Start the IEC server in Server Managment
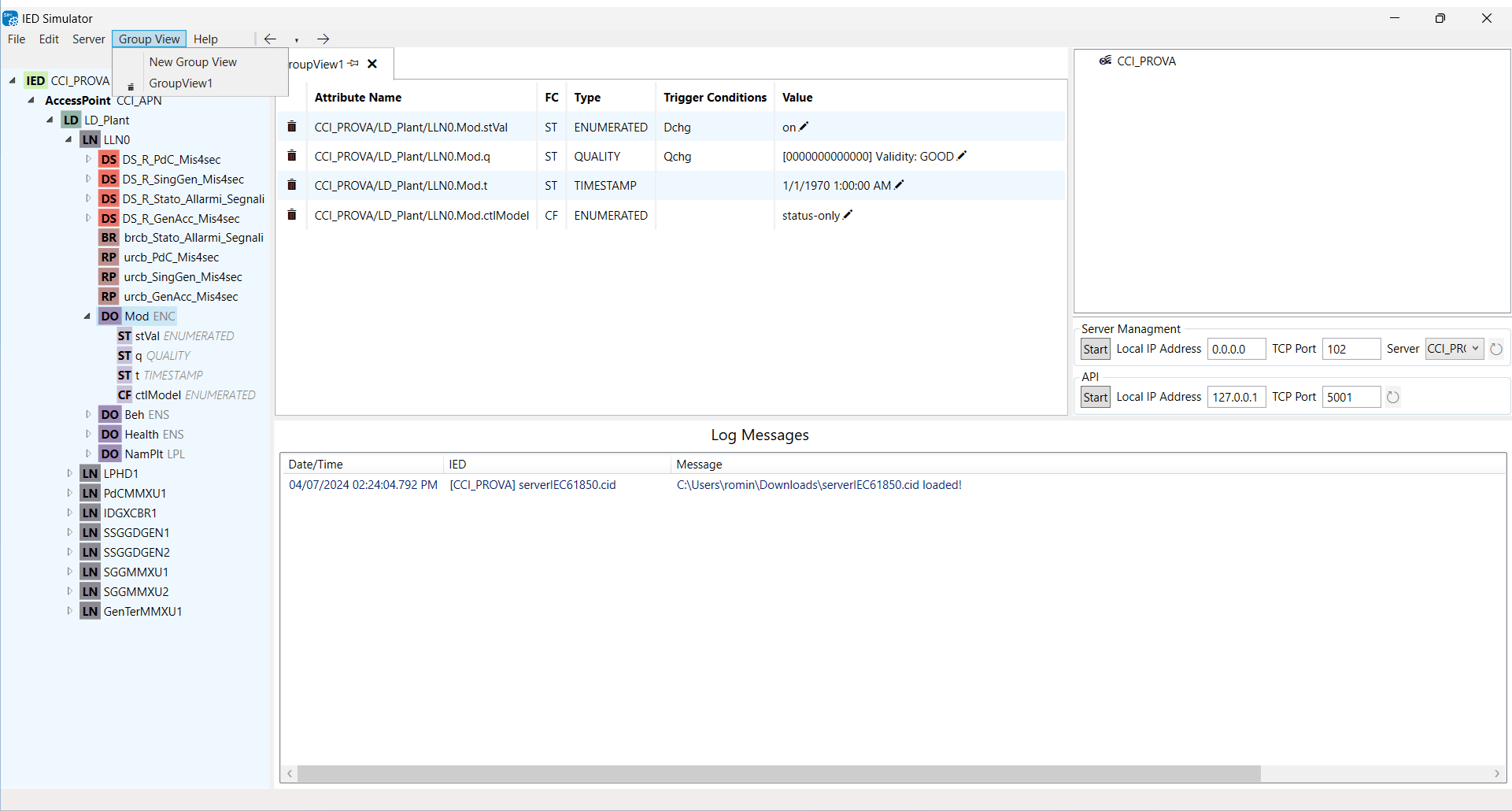The image size is (1512, 811). [x=1095, y=349]
